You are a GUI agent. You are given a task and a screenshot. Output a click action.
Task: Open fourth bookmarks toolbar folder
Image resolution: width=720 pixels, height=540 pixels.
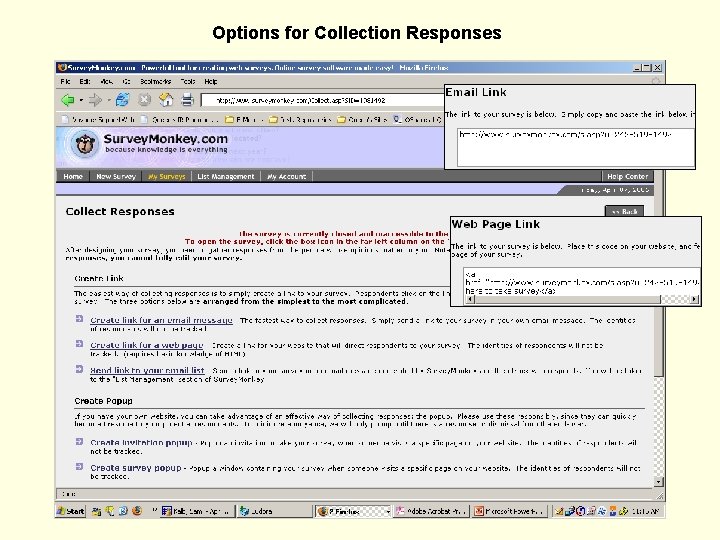(301, 119)
